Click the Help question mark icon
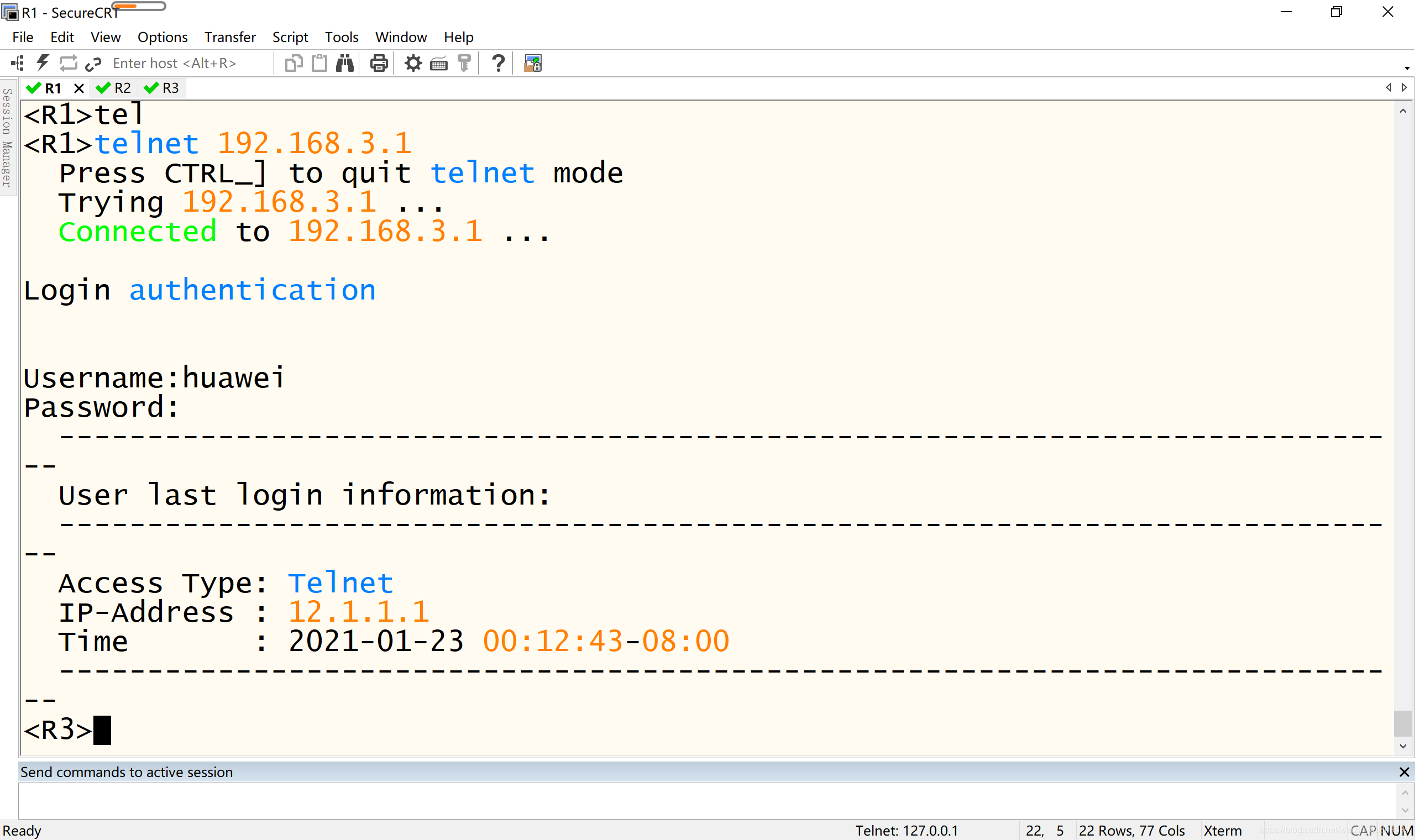The image size is (1415, 840). (x=498, y=63)
